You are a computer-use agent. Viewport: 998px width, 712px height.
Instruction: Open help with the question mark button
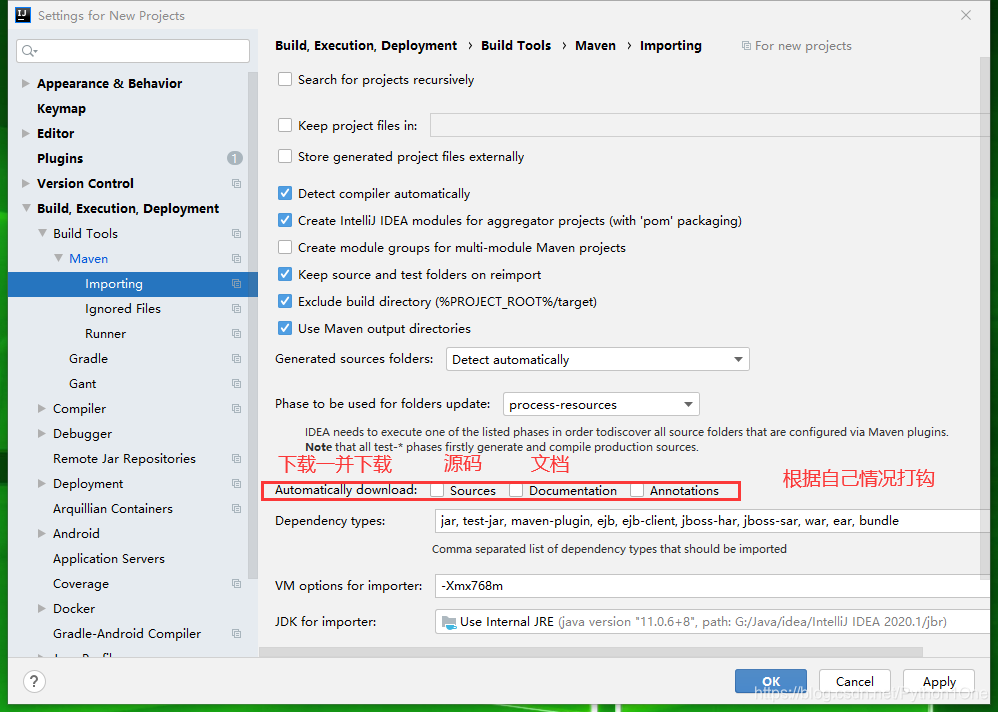(34, 681)
